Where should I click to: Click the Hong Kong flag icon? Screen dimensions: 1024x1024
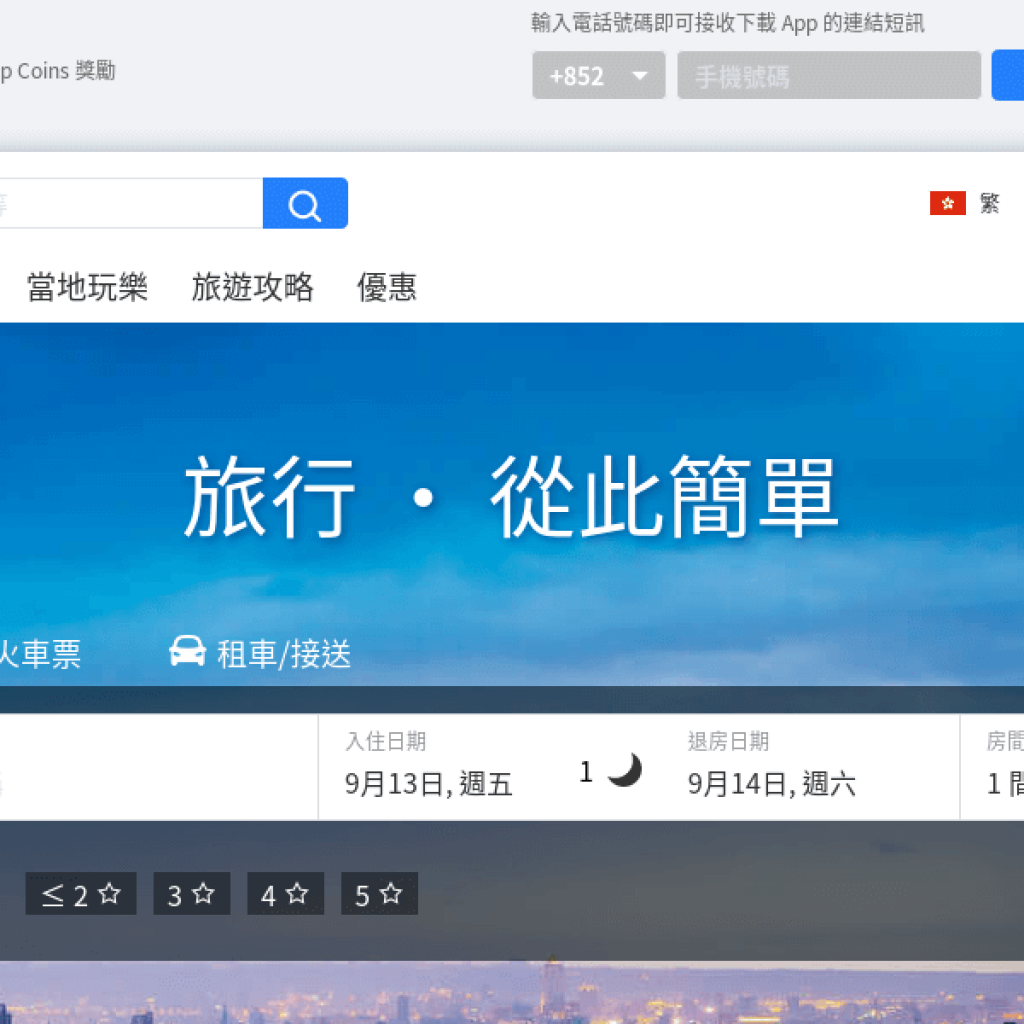[x=947, y=204]
